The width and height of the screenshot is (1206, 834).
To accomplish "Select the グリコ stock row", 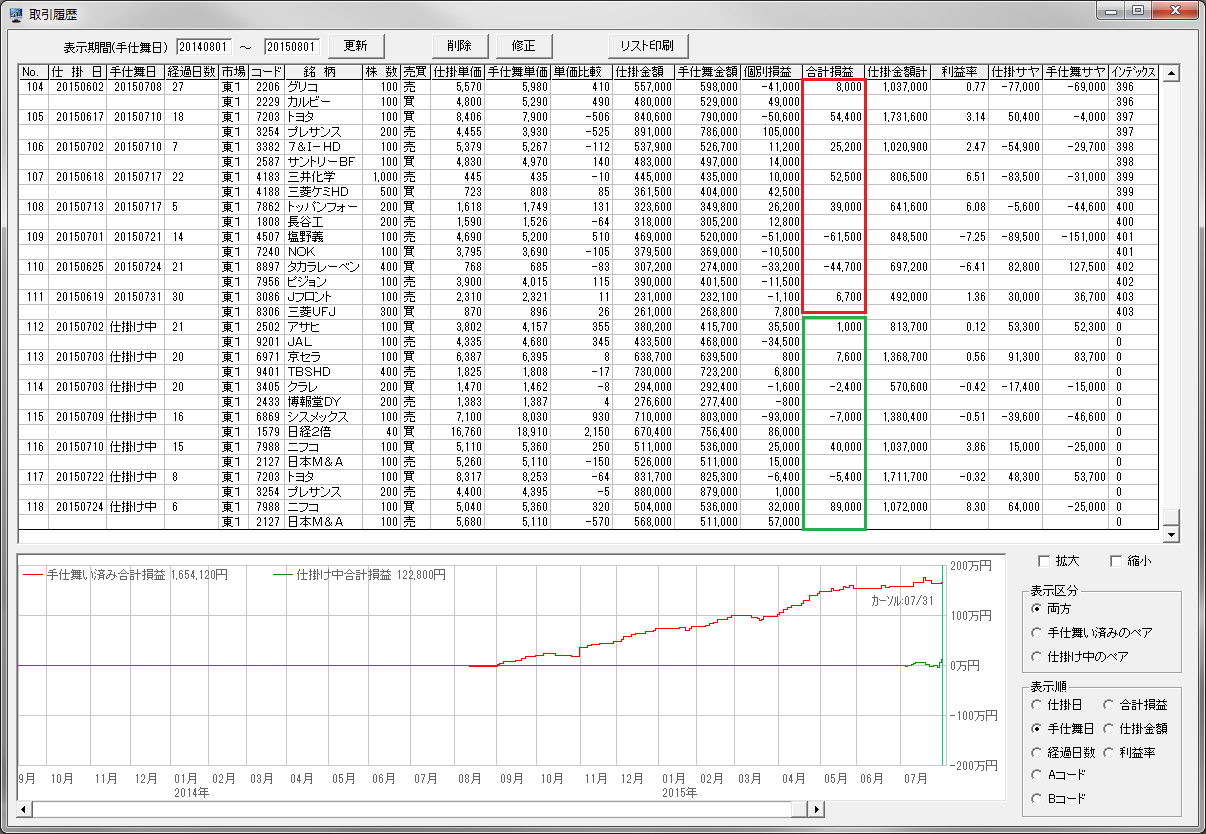I will click(590, 87).
